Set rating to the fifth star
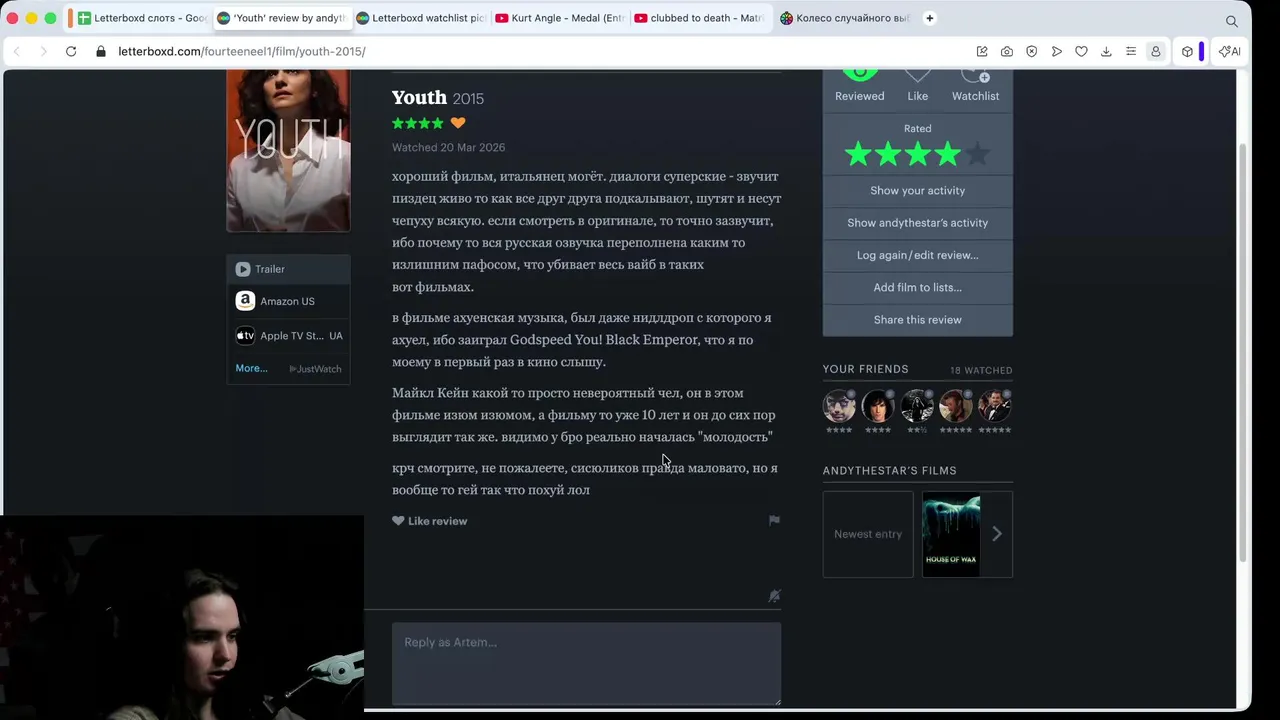Image resolution: width=1280 pixels, height=720 pixels. coord(978,154)
